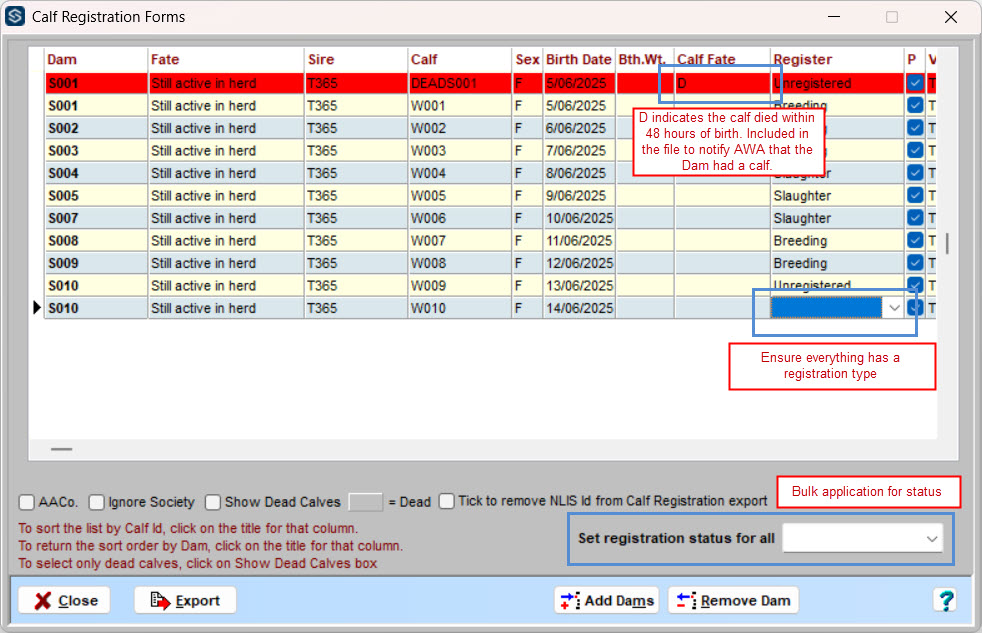
Task: Click the row pointer arrow beside S010
Action: pyautogui.click(x=37, y=308)
